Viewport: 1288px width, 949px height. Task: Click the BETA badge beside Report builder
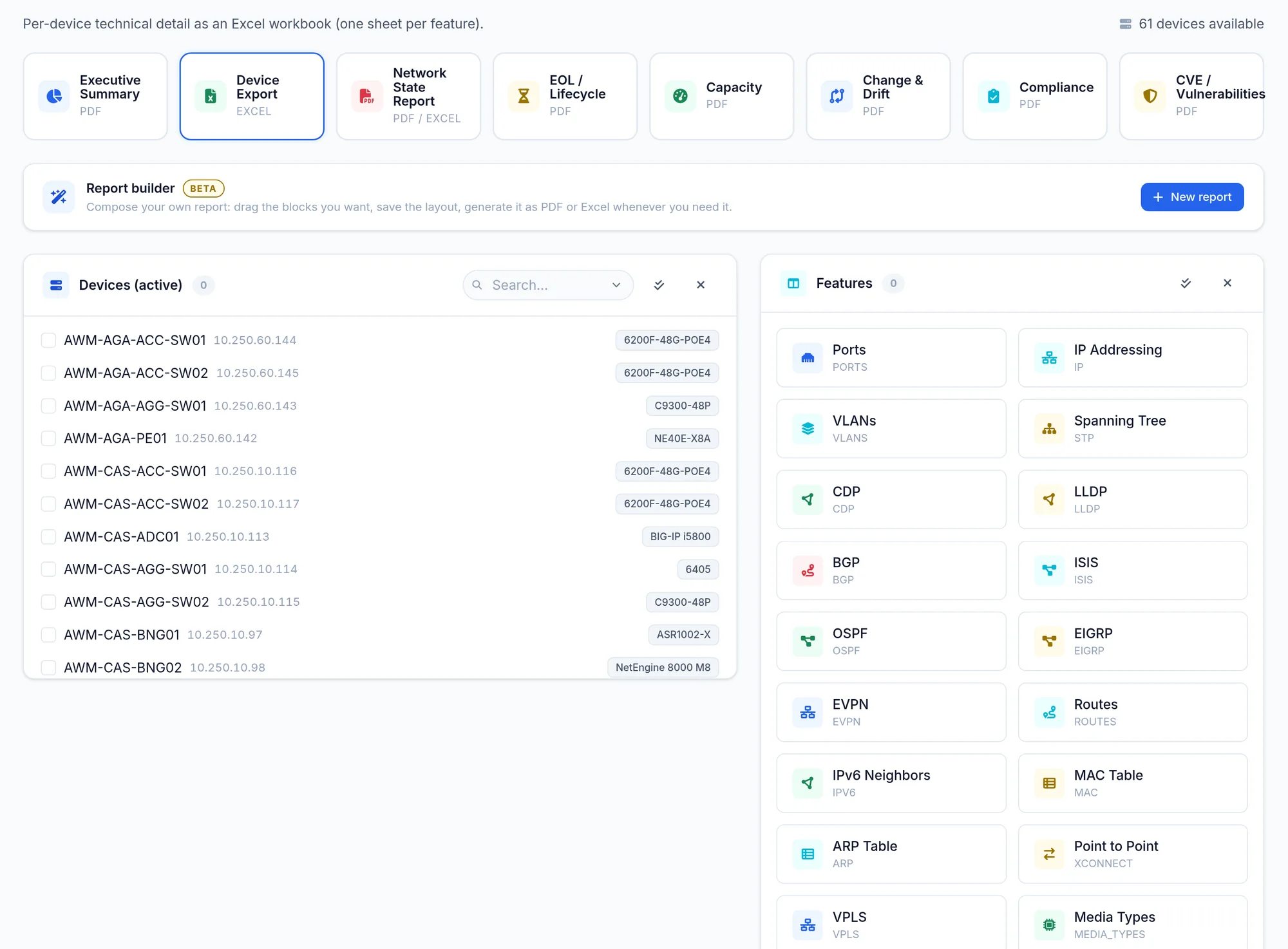(204, 188)
